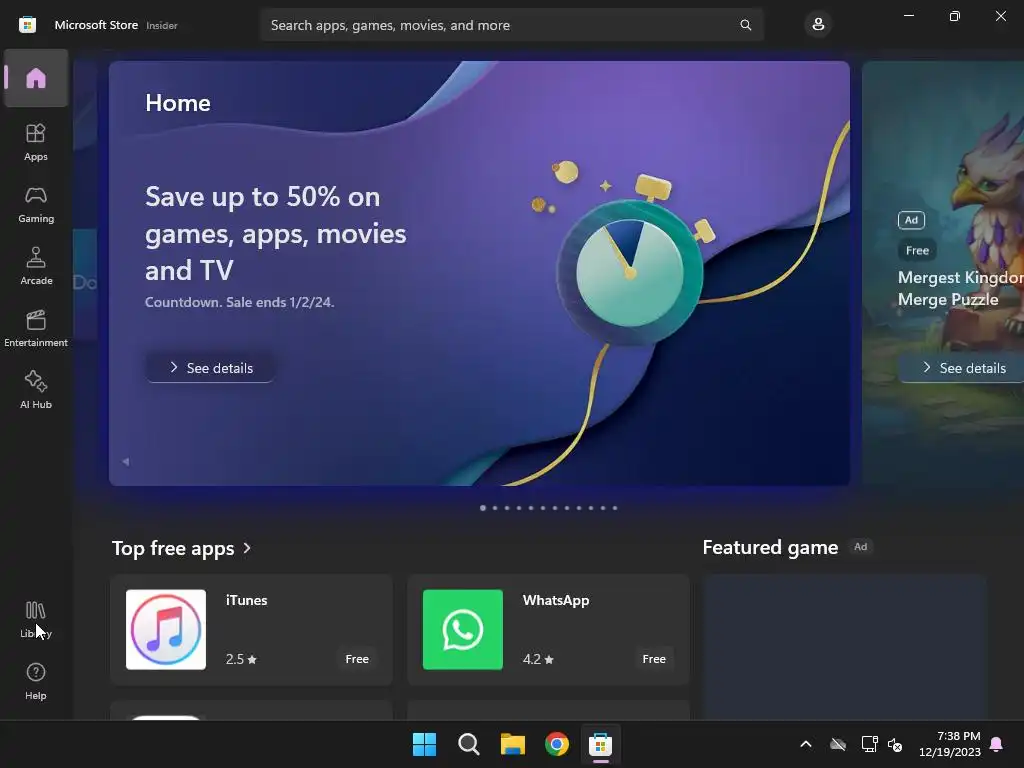The height and width of the screenshot is (768, 1024).
Task: Click the OneDrive tray icon
Action: 838,744
